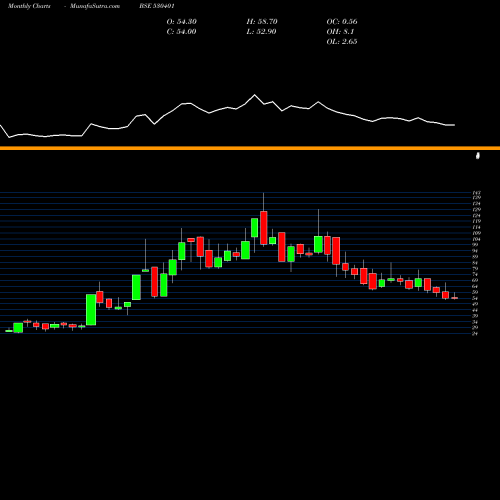Click the open value "O: 54.30"
Screen dimensions: 500x500
[182, 22]
